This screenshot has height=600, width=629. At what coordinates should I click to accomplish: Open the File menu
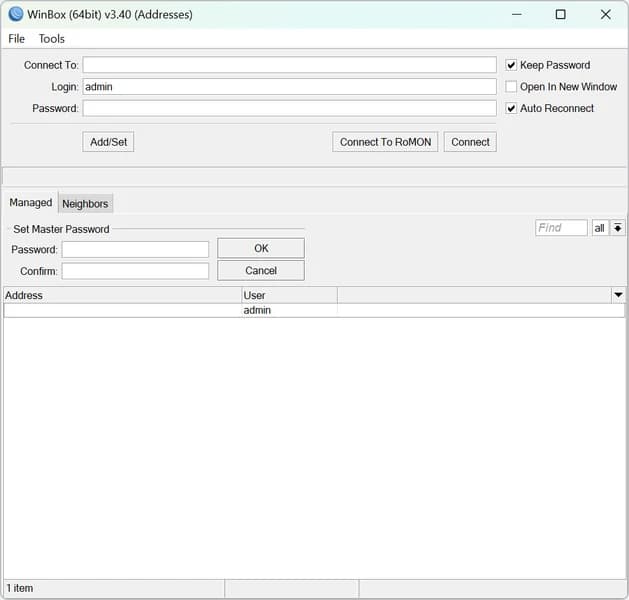point(16,39)
